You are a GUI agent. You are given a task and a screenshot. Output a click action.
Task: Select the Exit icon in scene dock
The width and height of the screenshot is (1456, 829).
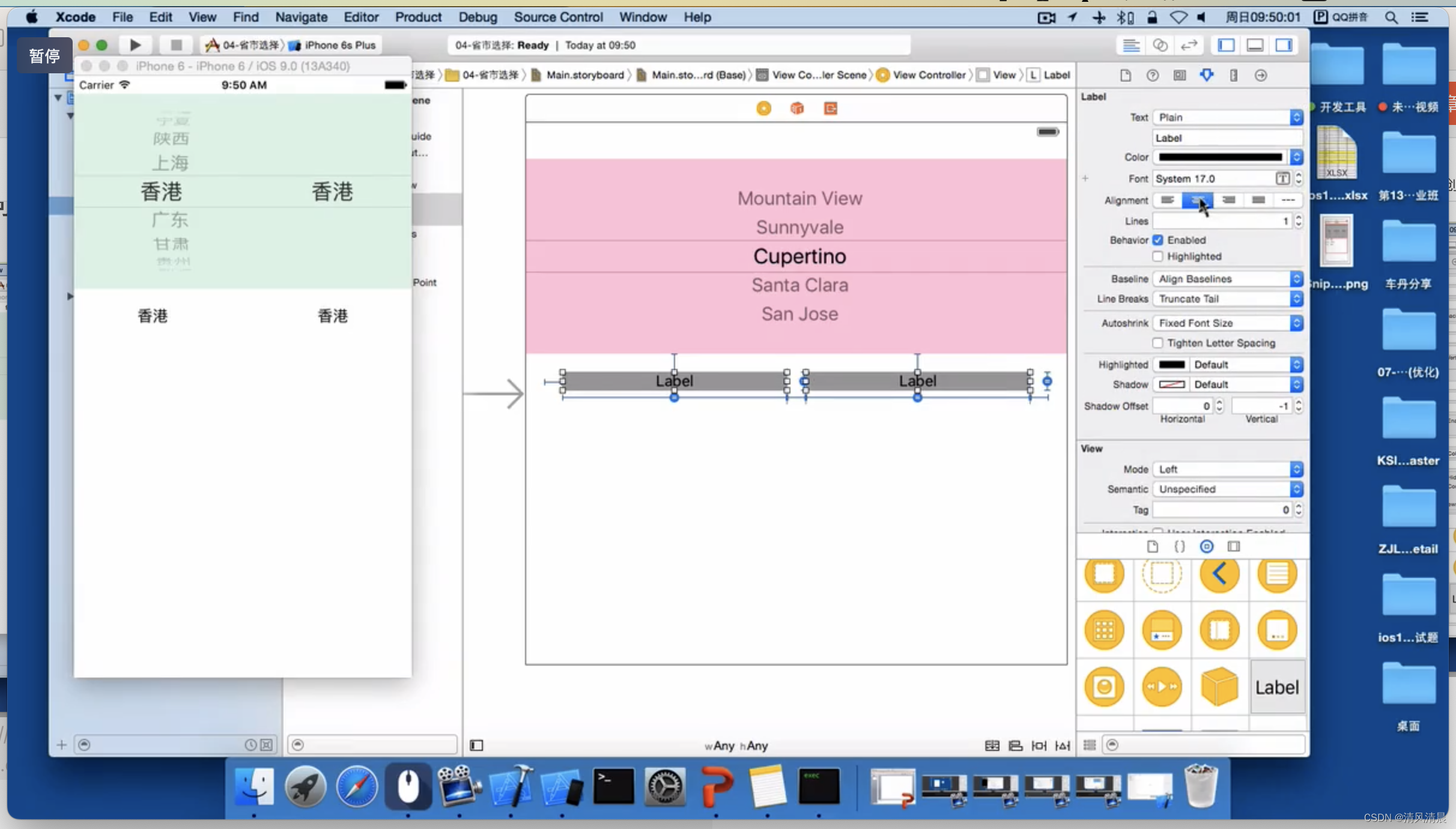[830, 108]
